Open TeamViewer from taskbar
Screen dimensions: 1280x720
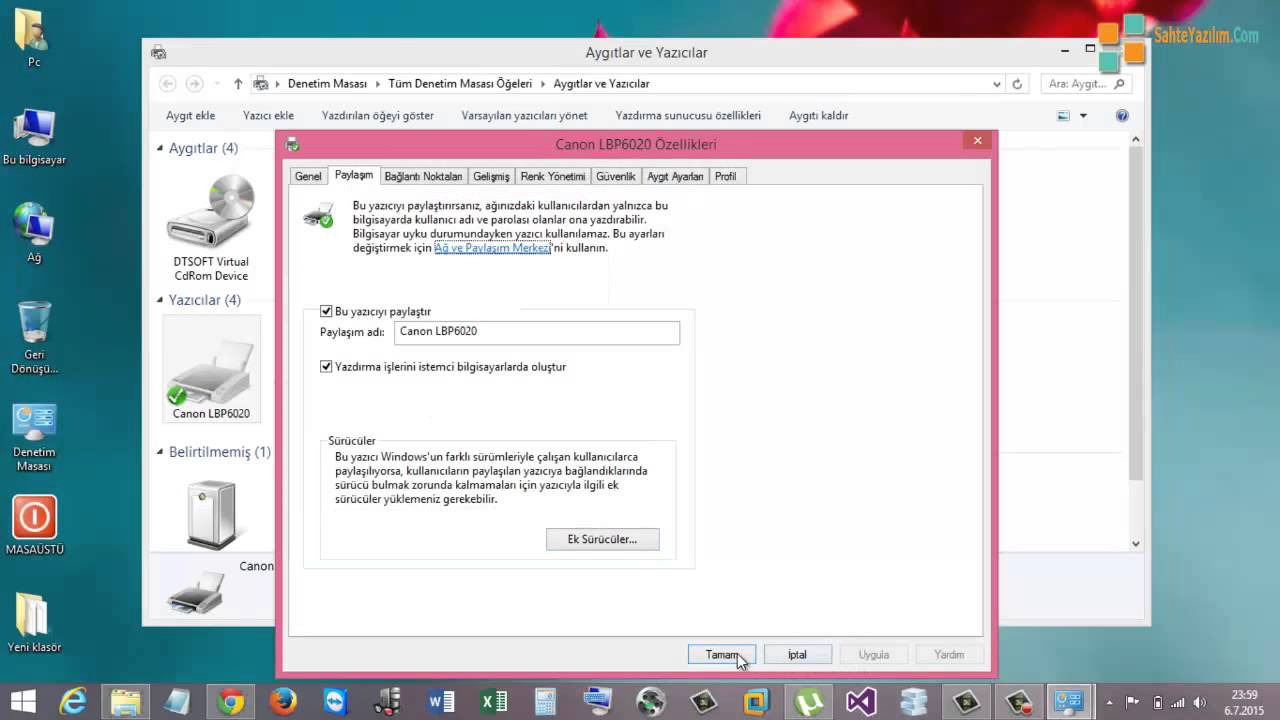coord(335,702)
